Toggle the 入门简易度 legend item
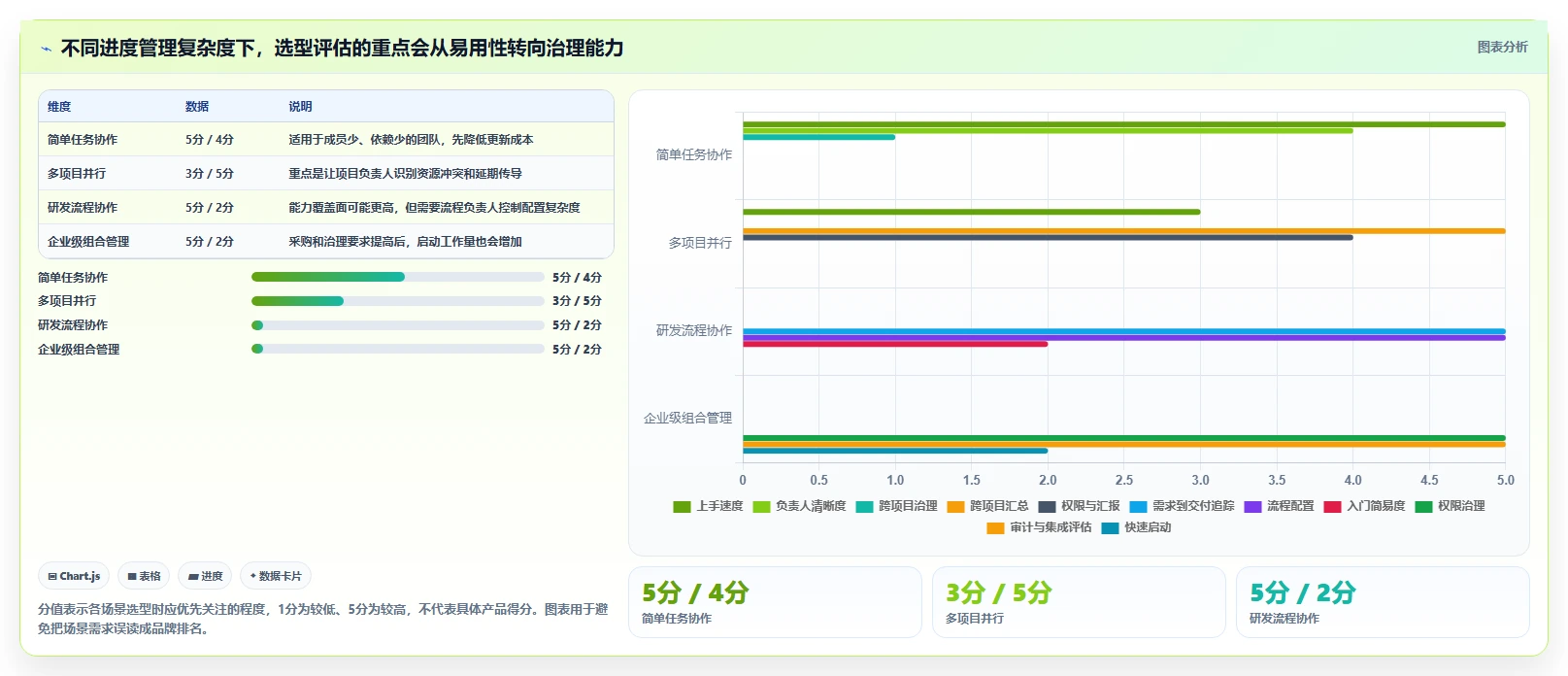 tap(1364, 506)
